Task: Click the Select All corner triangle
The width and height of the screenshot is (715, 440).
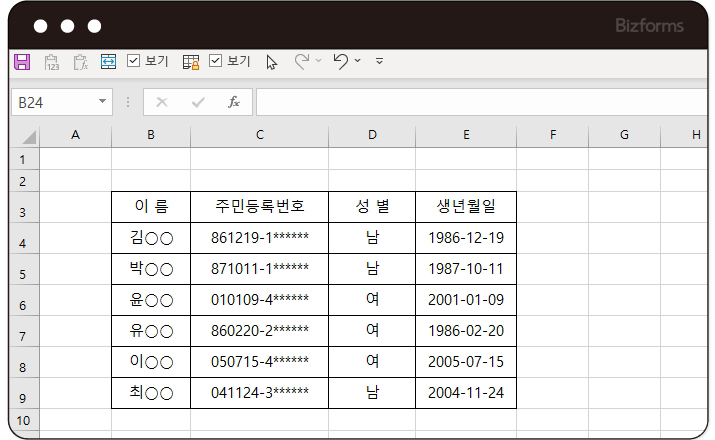Action: click(28, 136)
